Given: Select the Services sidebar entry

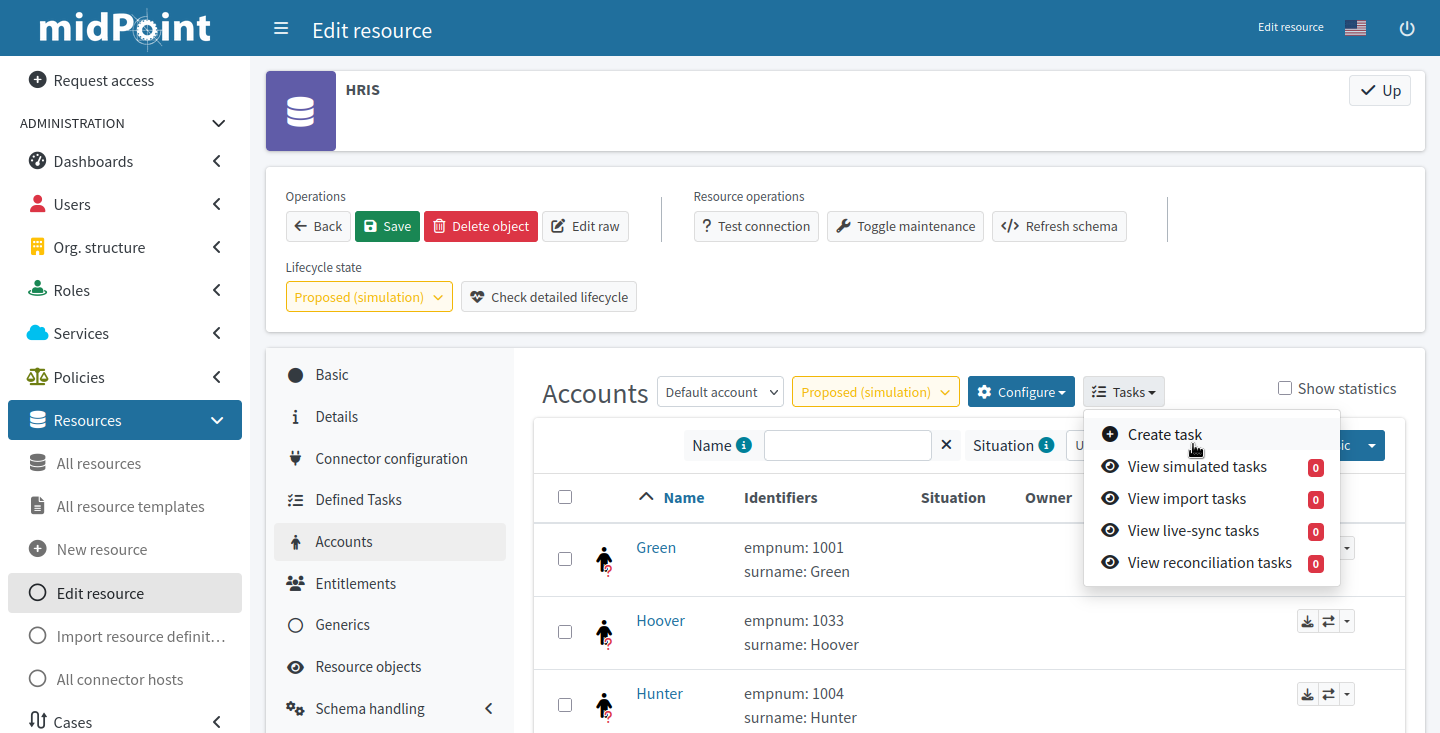Looking at the screenshot, I should coord(81,333).
